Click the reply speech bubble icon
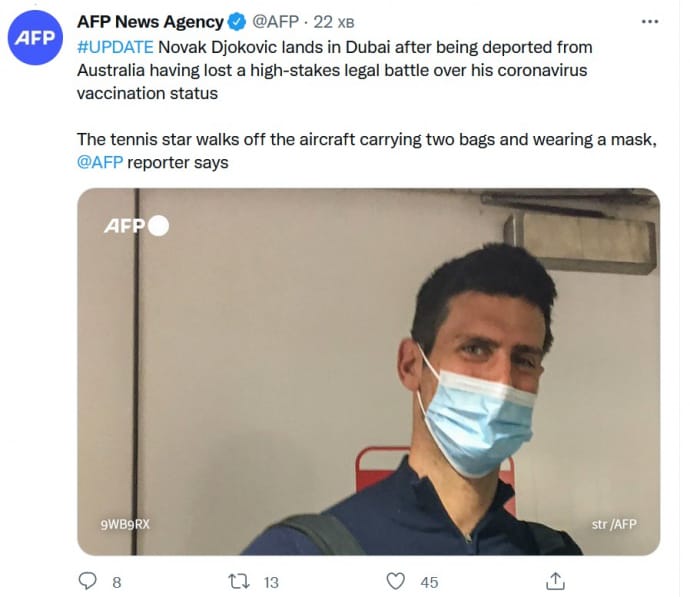The image size is (690, 597). click(88, 581)
